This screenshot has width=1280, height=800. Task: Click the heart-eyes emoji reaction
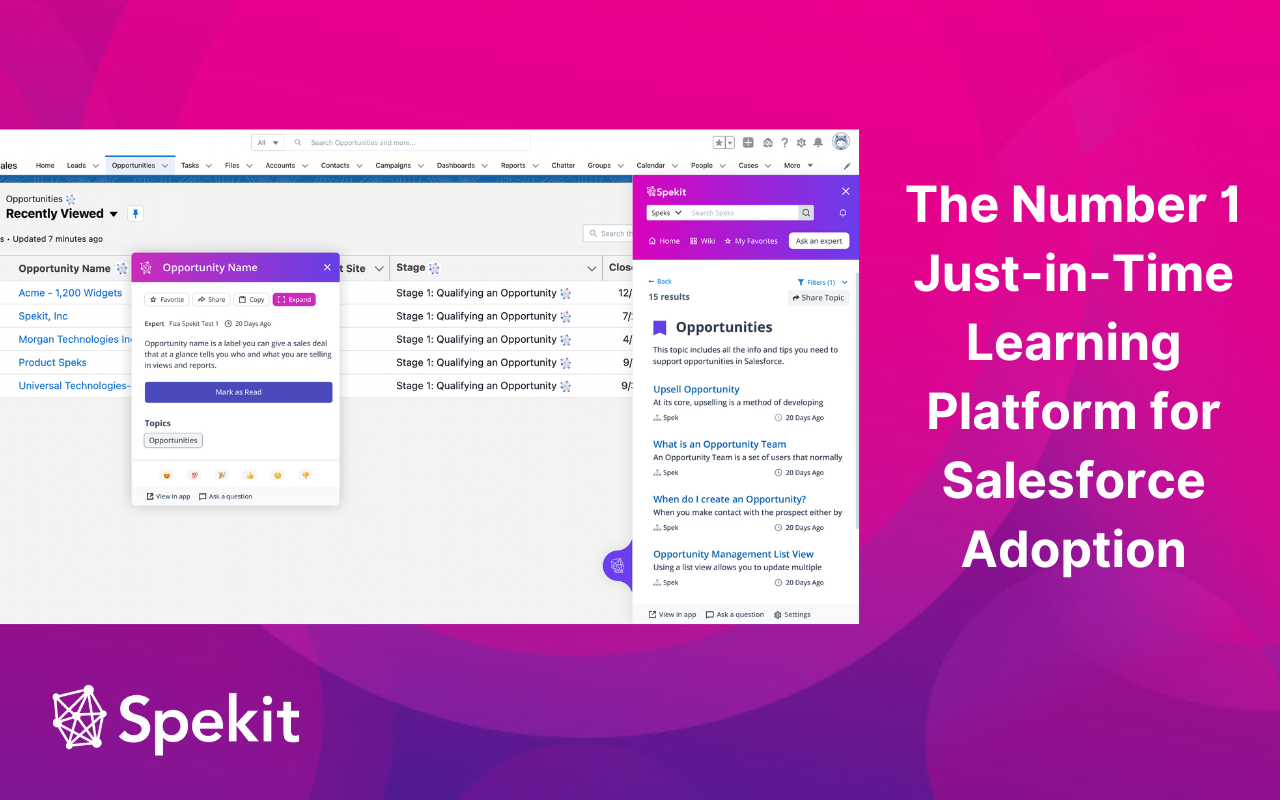point(167,475)
